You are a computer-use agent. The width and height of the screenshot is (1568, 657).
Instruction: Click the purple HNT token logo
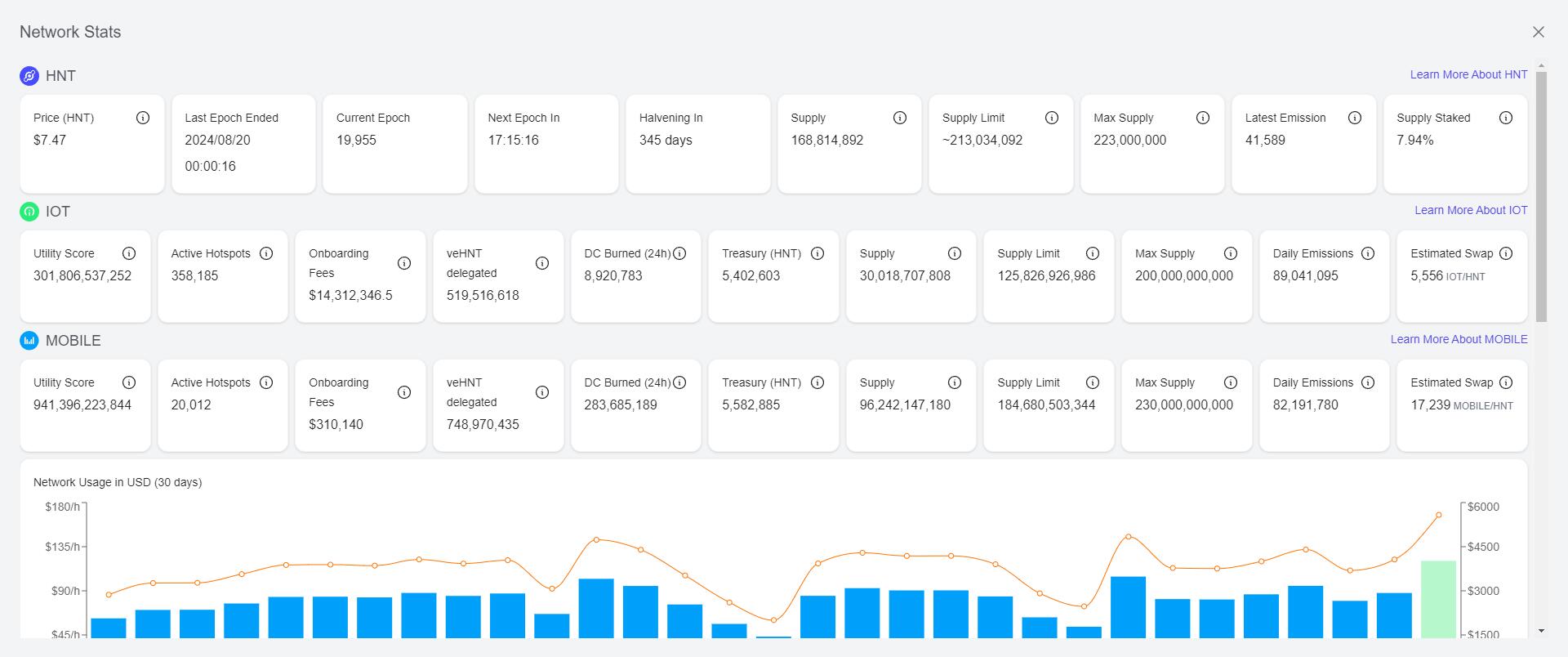(x=29, y=76)
